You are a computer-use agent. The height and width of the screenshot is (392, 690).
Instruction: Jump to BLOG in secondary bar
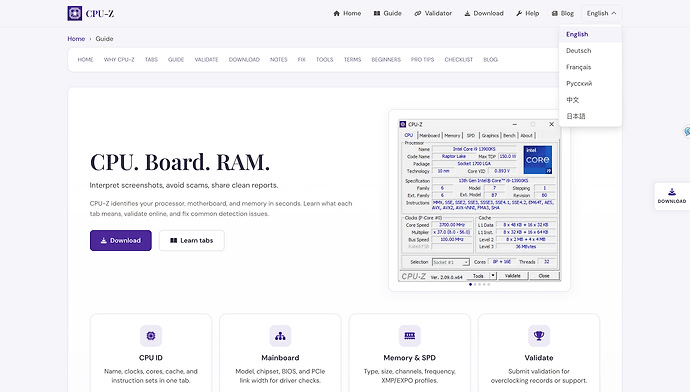coord(490,59)
